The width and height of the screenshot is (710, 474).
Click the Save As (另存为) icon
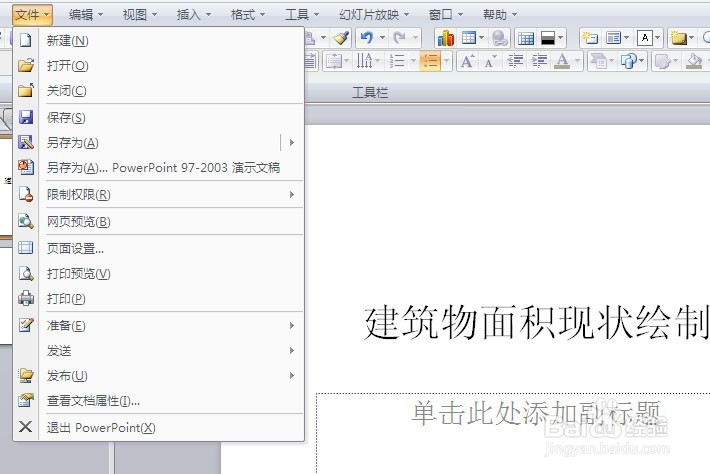tap(26, 142)
